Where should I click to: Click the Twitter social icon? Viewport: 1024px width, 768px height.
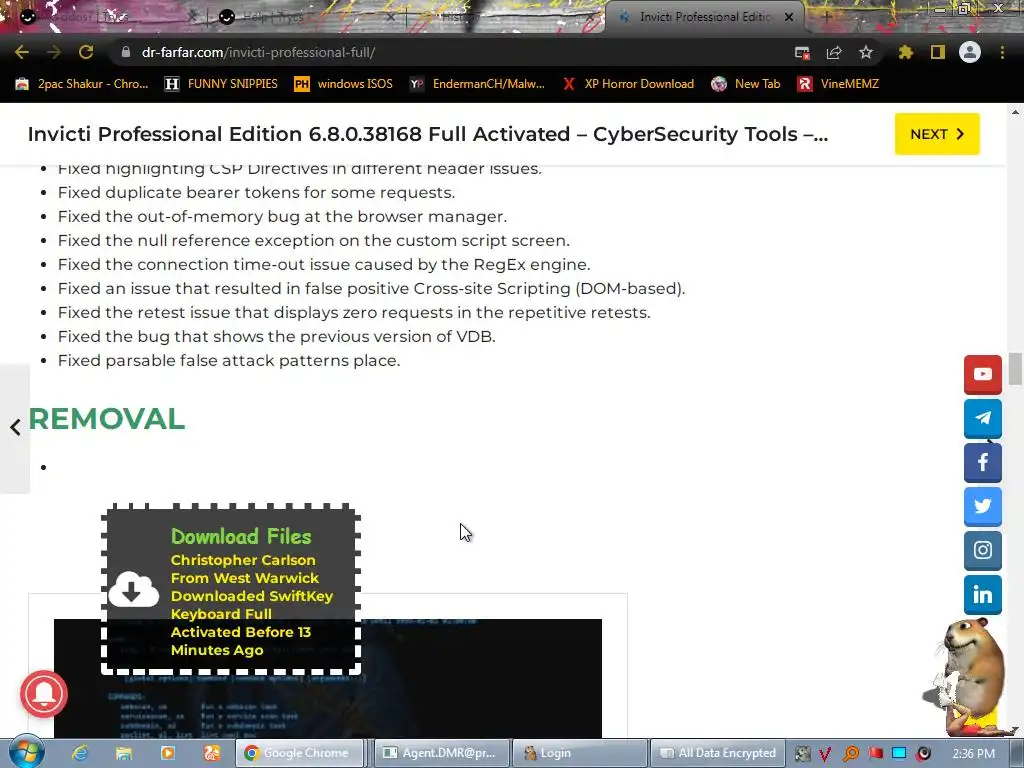pos(983,506)
